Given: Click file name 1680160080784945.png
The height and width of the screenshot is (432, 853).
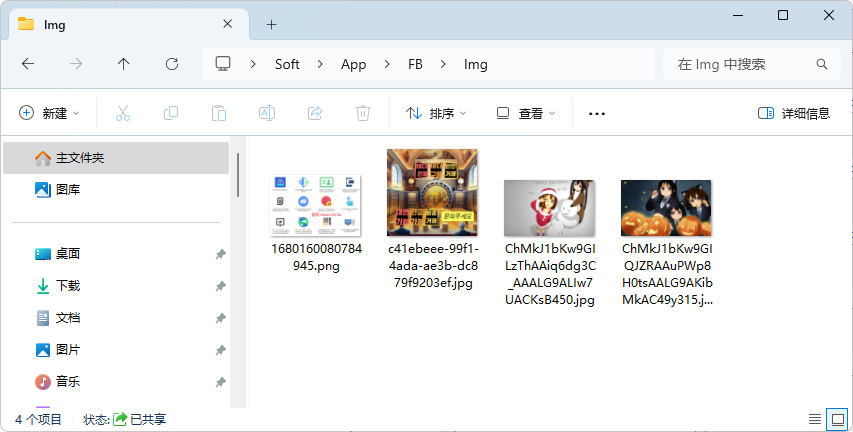Looking at the screenshot, I should pos(317,257).
